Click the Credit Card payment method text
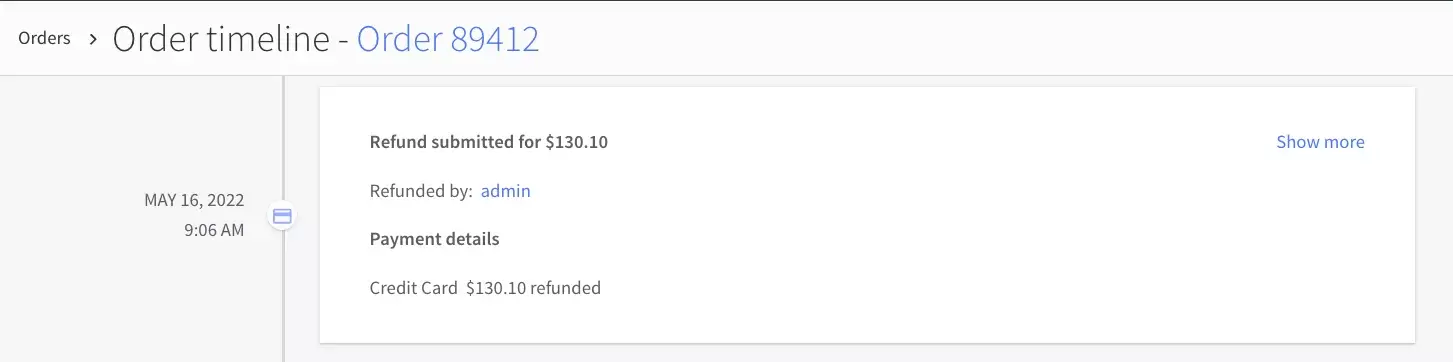The width and height of the screenshot is (1453, 362). (x=414, y=288)
